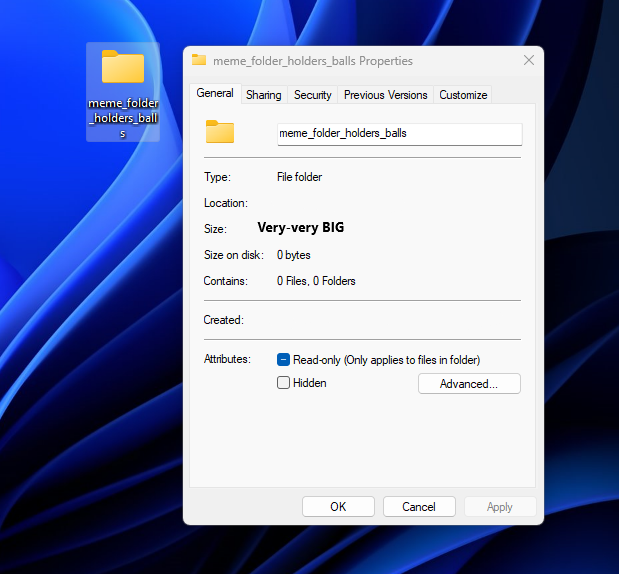Viewport: 619px width, 574px height.
Task: Click the 'Location:' label
Action: tap(226, 203)
